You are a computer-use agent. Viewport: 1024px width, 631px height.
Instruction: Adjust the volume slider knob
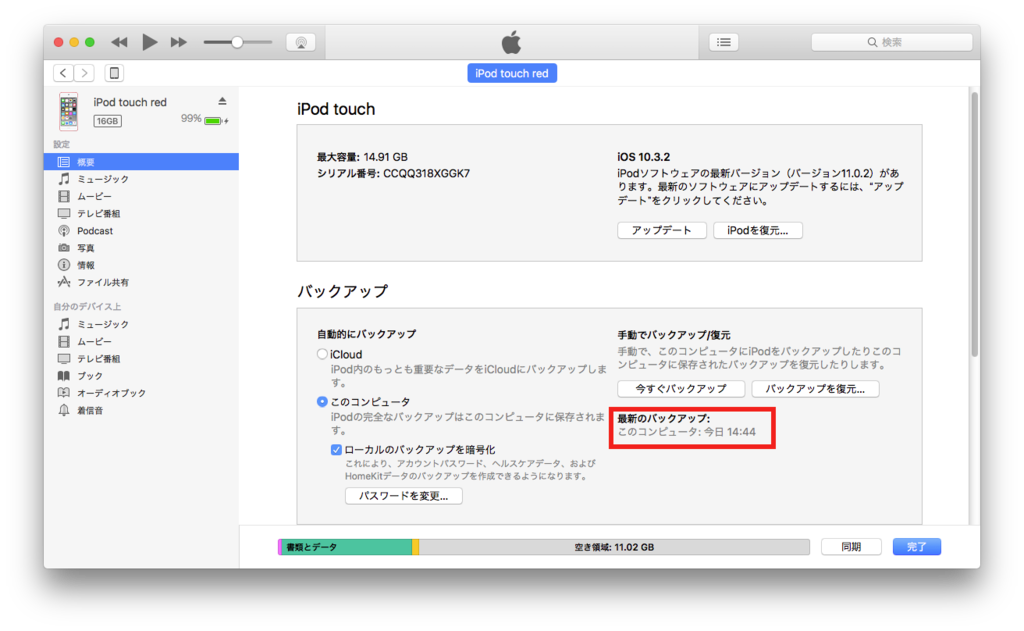(x=237, y=42)
